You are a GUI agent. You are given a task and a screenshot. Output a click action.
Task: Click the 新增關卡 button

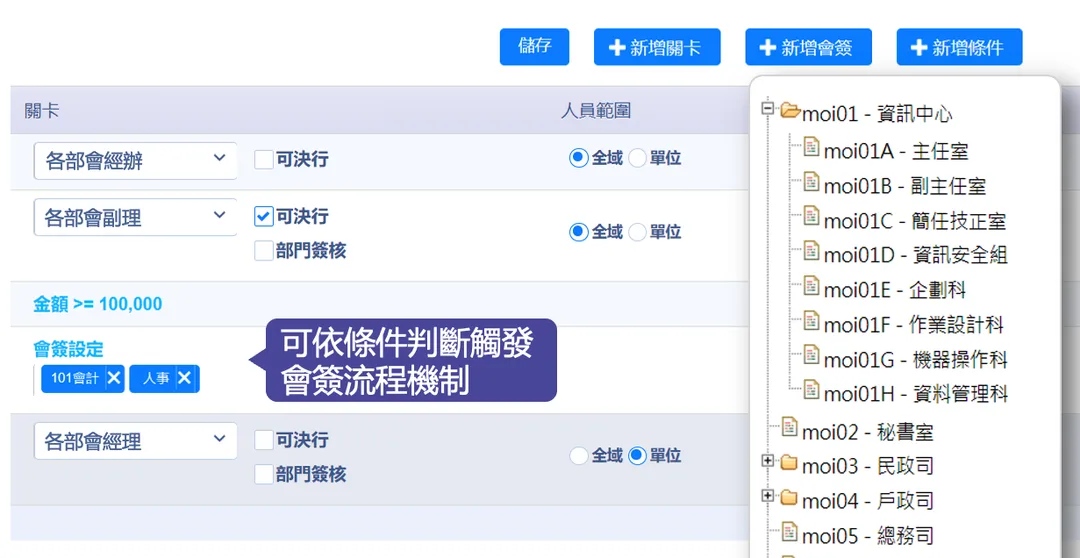click(657, 47)
